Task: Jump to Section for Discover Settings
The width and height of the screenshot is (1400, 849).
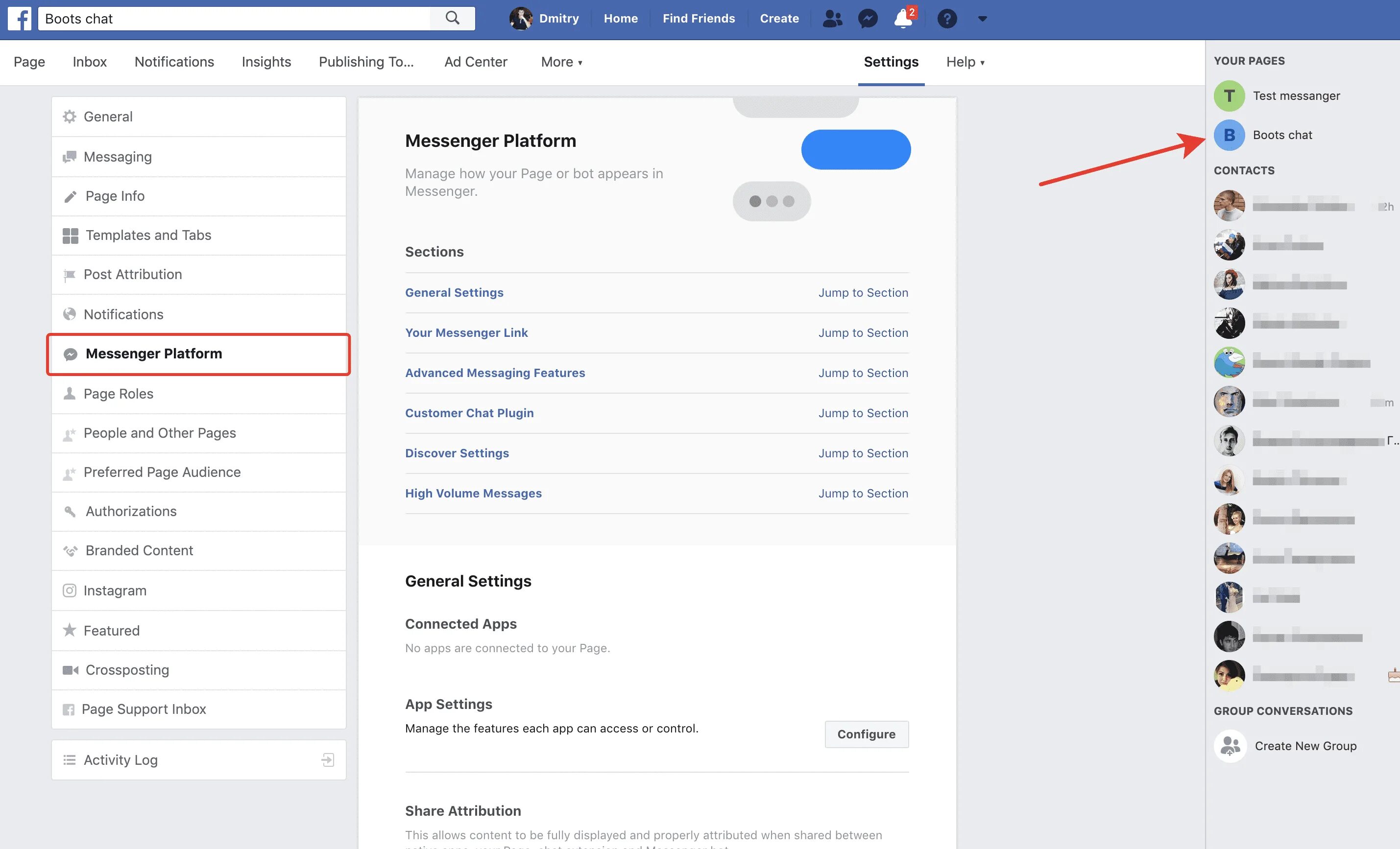Action: point(863,453)
